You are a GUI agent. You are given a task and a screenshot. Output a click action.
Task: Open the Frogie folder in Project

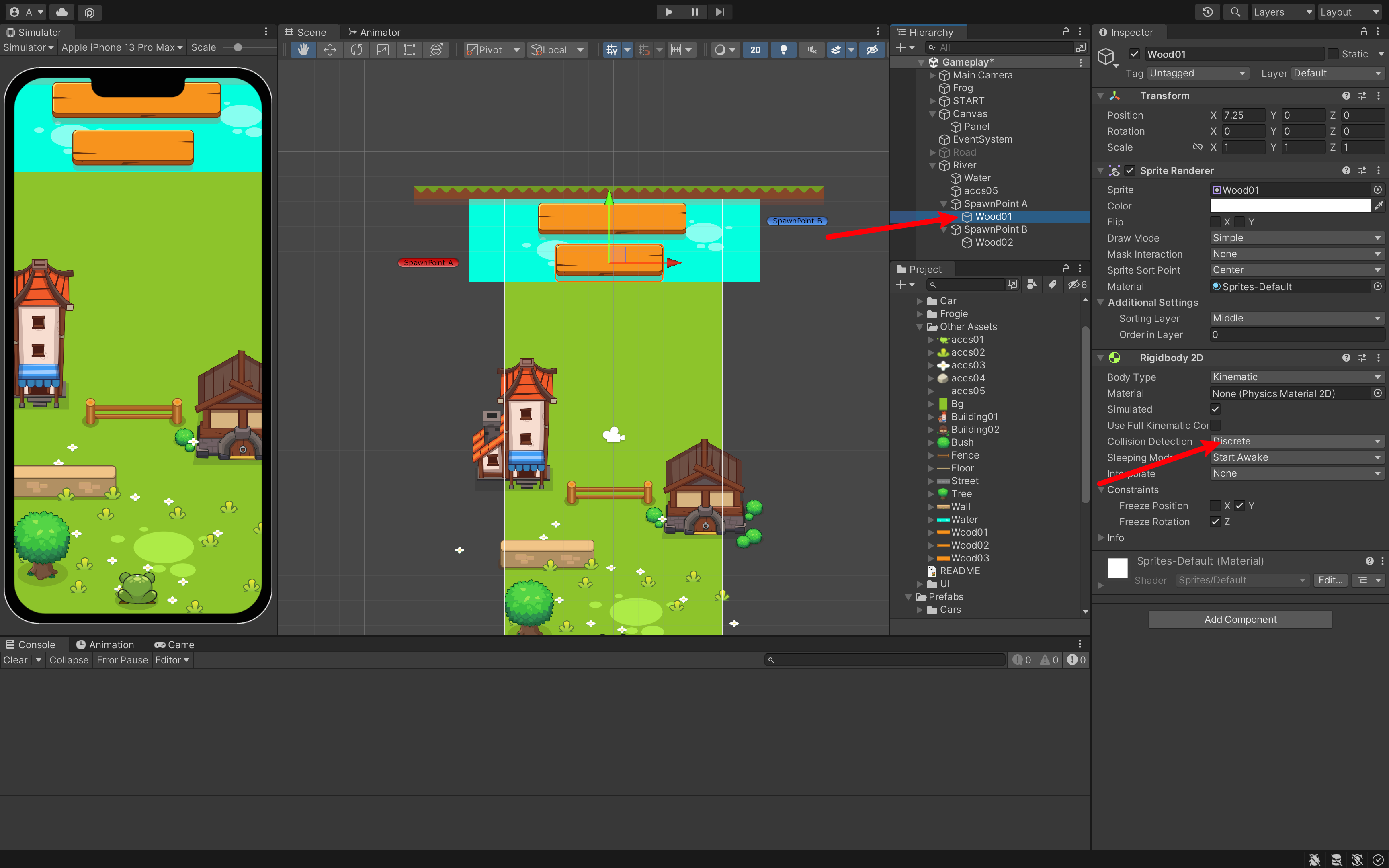(953, 314)
